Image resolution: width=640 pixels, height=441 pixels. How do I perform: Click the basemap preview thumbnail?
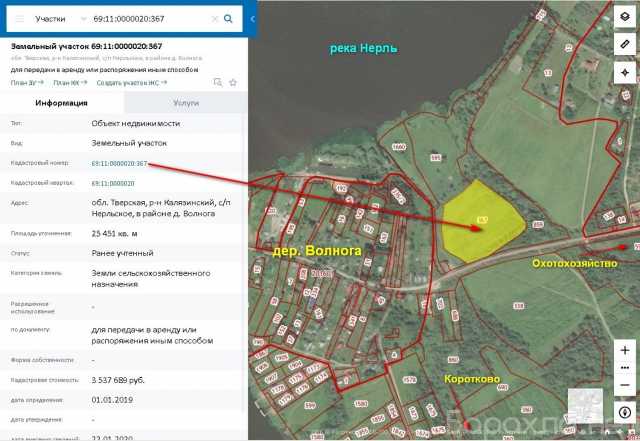pyautogui.click(x=585, y=406)
